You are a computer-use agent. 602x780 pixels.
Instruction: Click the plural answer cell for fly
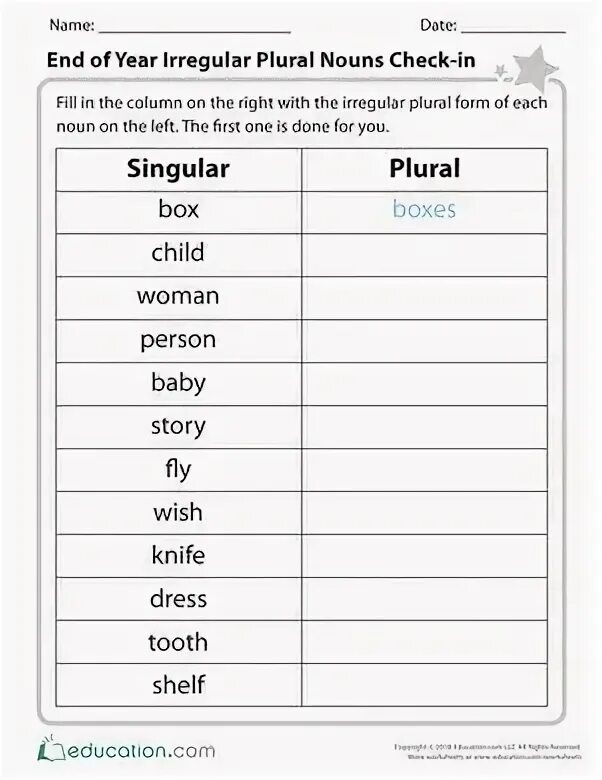pyautogui.click(x=424, y=470)
